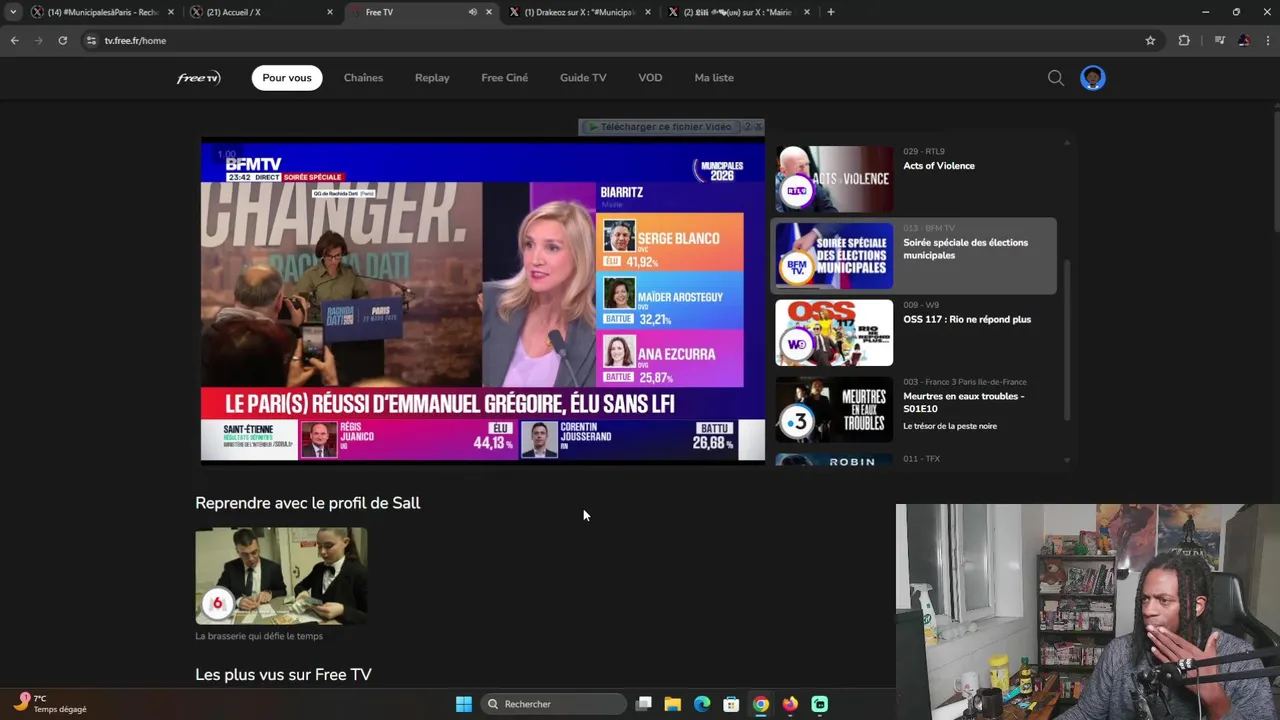Go to the Replay section

pos(432,78)
